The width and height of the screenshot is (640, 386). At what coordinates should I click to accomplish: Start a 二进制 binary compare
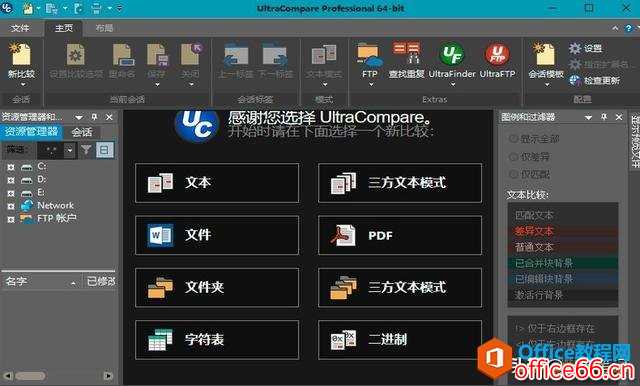click(400, 339)
